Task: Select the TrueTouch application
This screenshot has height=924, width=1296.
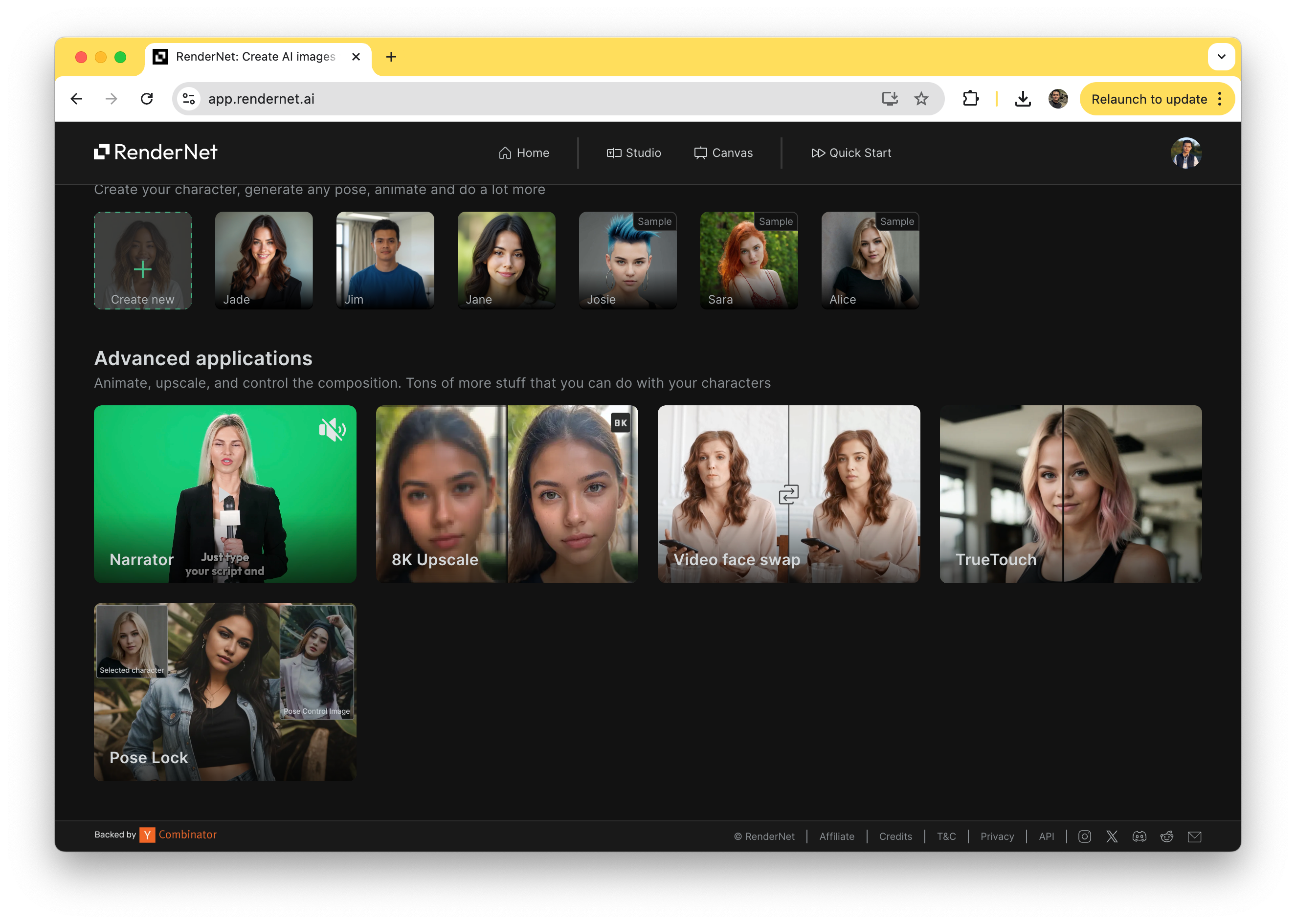Action: (x=1070, y=493)
